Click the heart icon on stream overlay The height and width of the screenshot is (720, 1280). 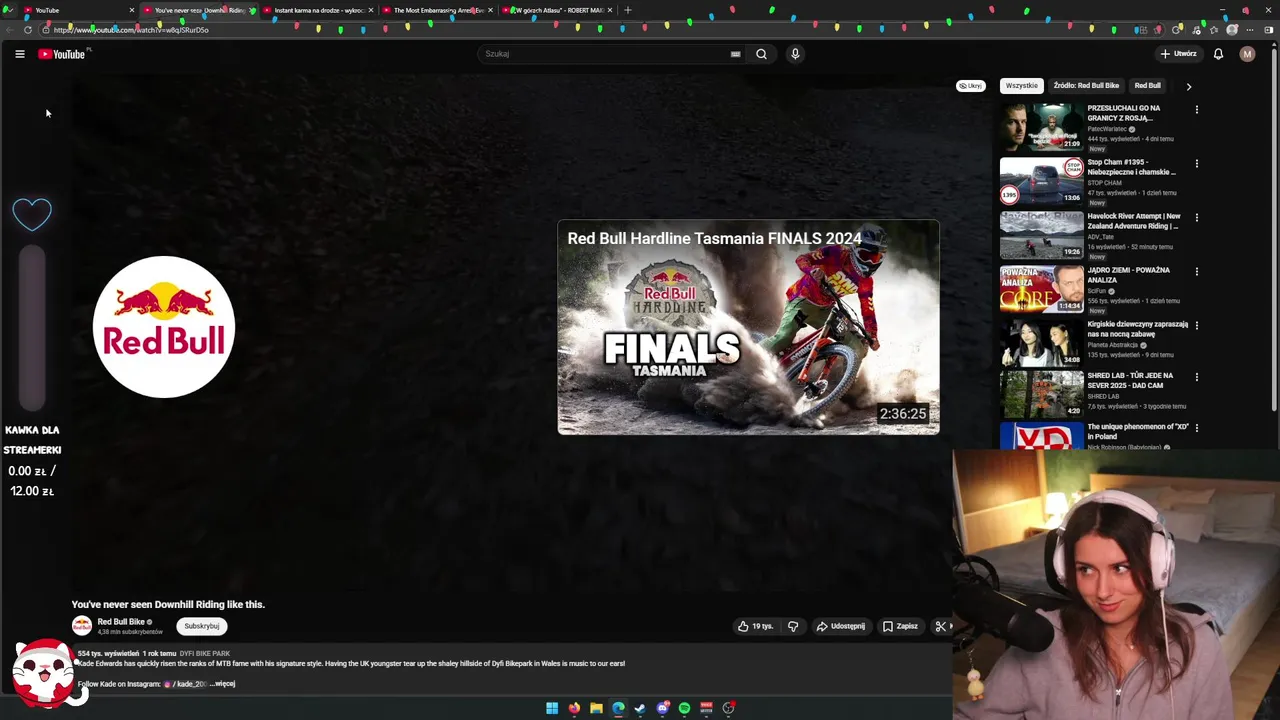point(32,213)
